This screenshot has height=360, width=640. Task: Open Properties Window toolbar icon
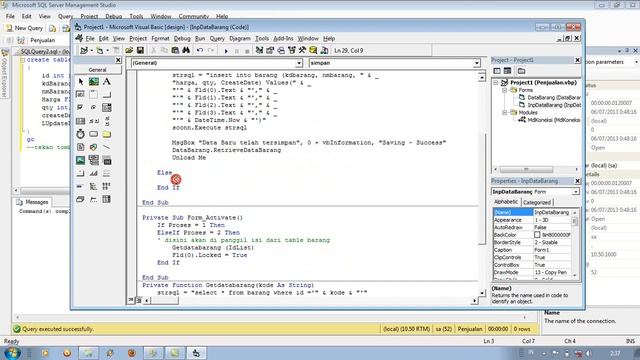(x=270, y=50)
